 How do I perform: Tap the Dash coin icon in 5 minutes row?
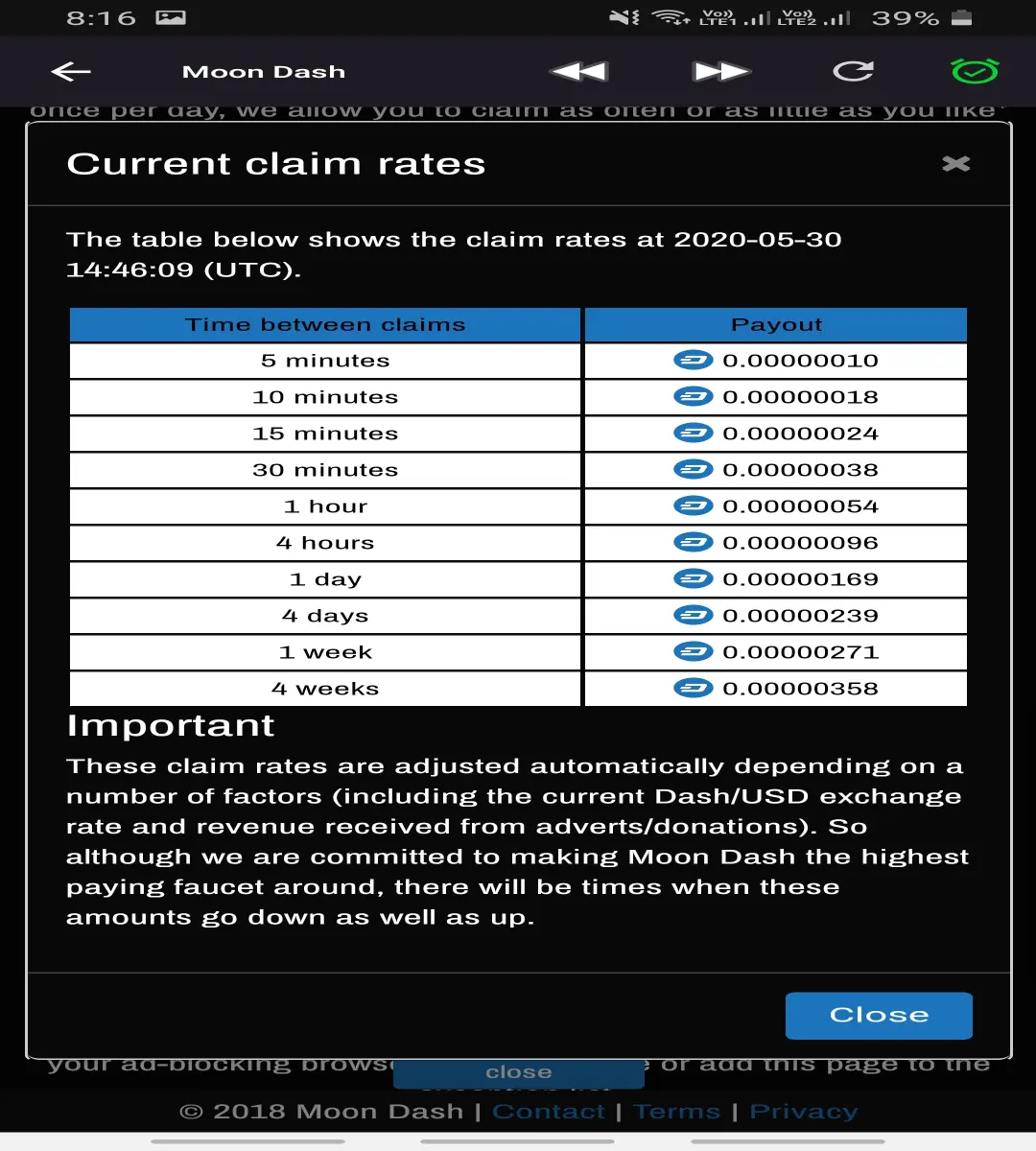tap(694, 361)
